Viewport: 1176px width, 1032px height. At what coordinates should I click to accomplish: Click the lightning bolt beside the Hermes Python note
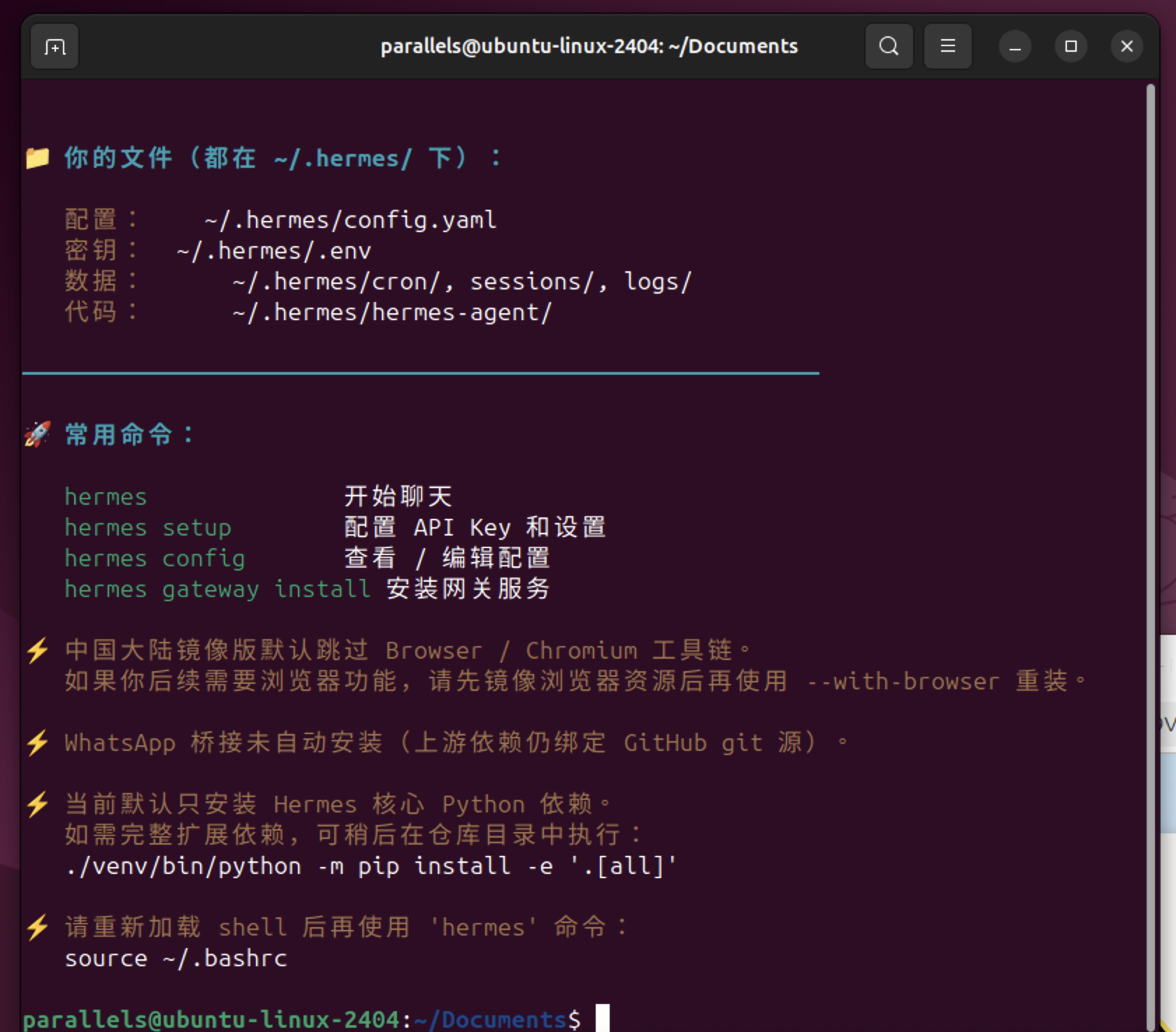(x=38, y=804)
